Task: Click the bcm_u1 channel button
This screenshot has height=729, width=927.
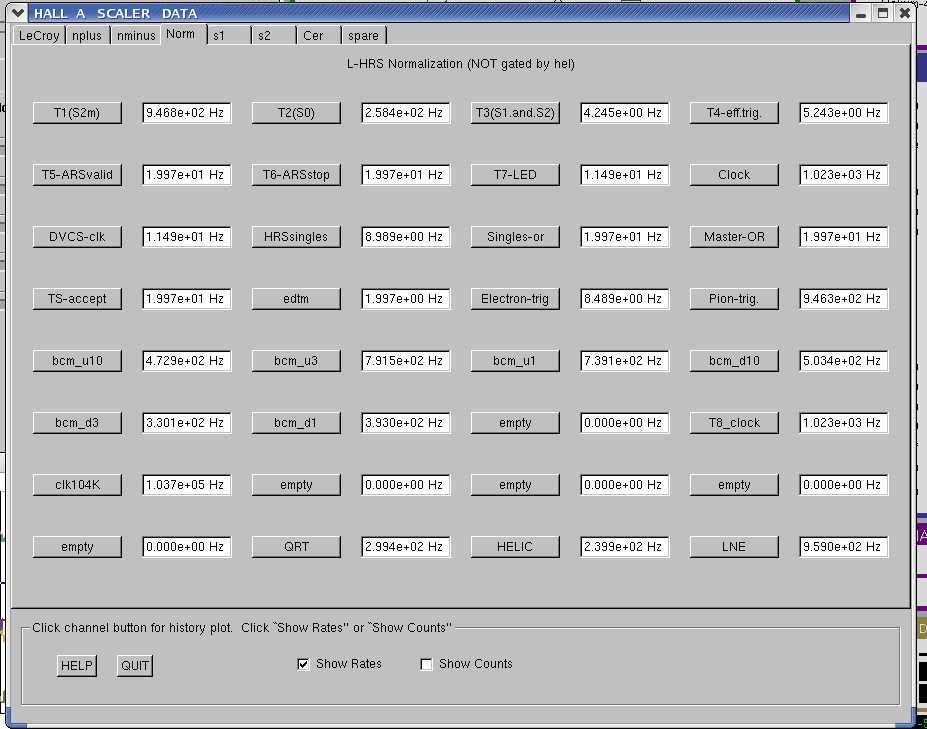Action: [x=515, y=361]
